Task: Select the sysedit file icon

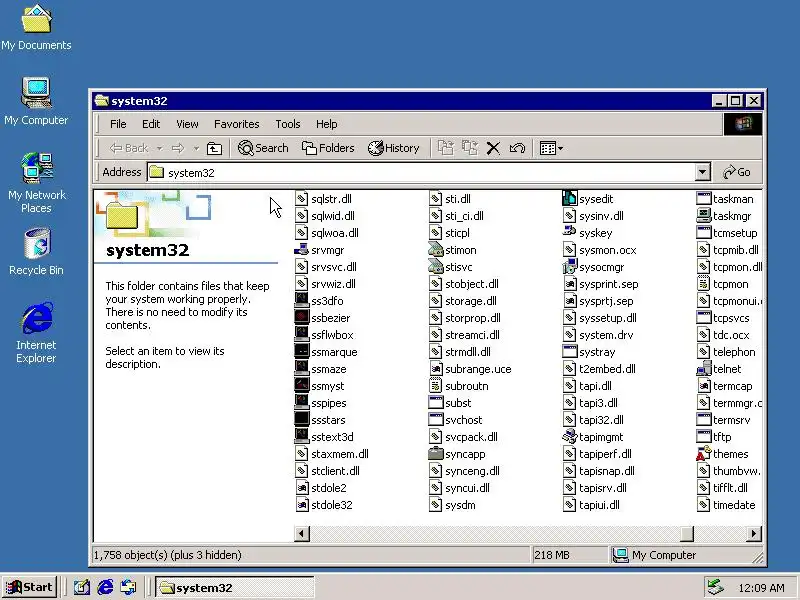Action: (x=569, y=198)
